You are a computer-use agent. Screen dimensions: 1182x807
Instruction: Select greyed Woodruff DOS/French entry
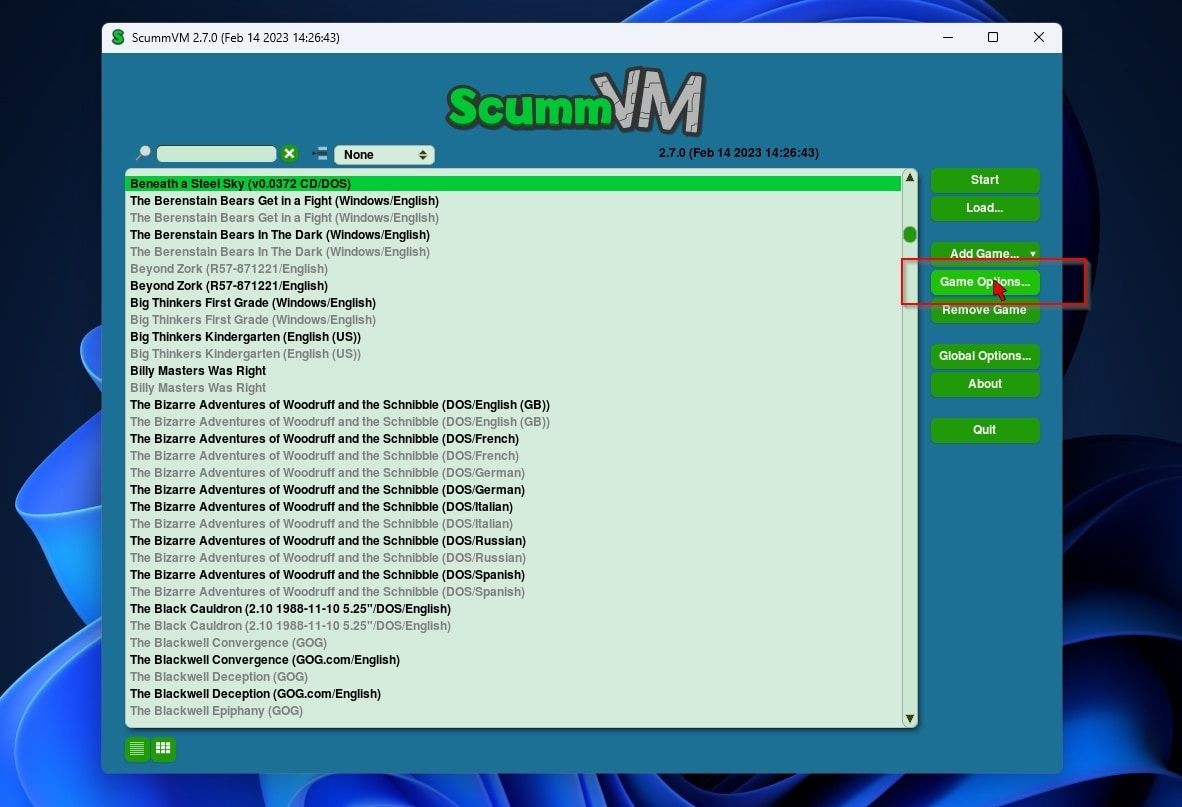pyautogui.click(x=513, y=456)
